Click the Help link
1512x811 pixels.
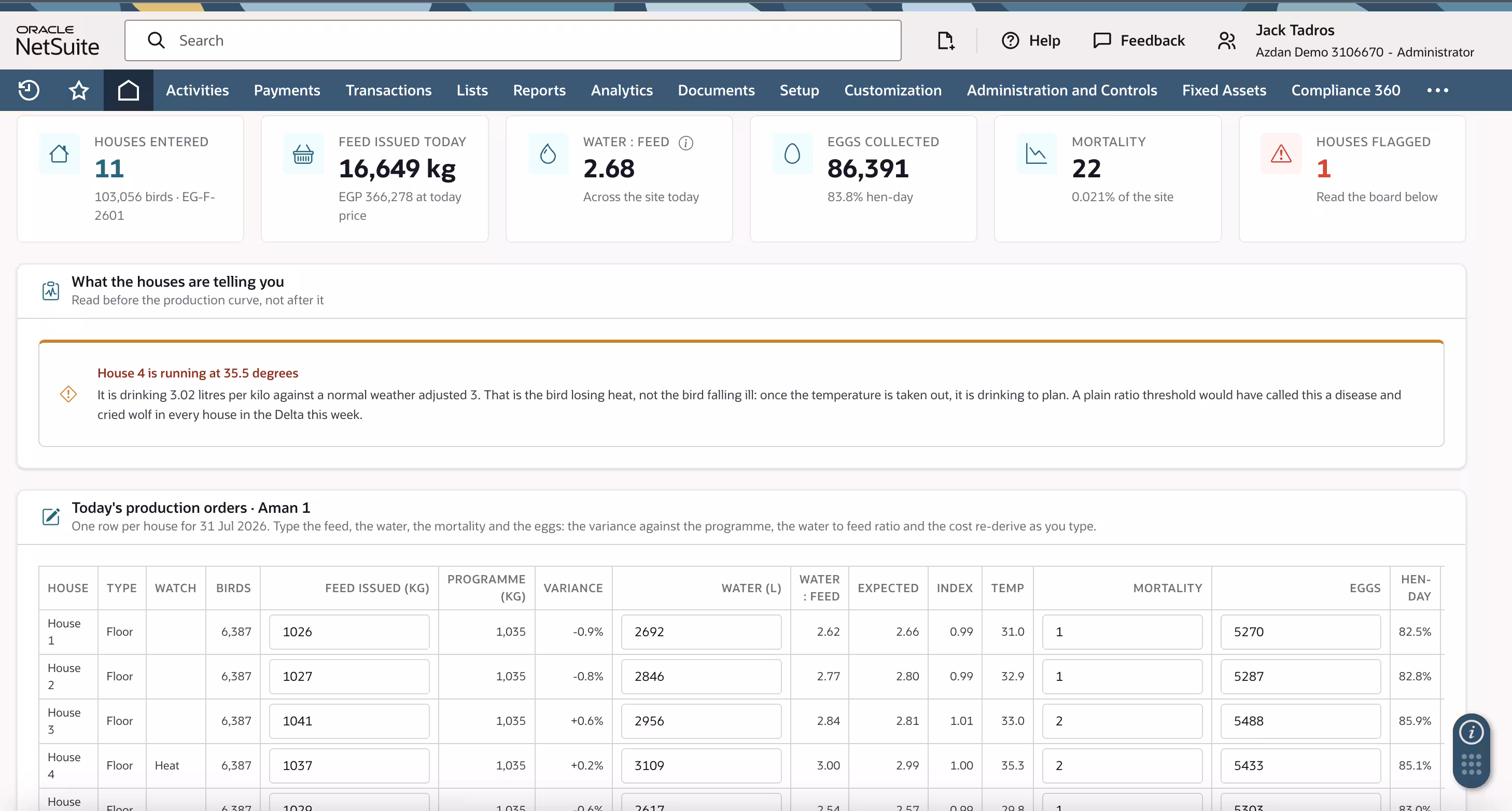tap(1044, 40)
